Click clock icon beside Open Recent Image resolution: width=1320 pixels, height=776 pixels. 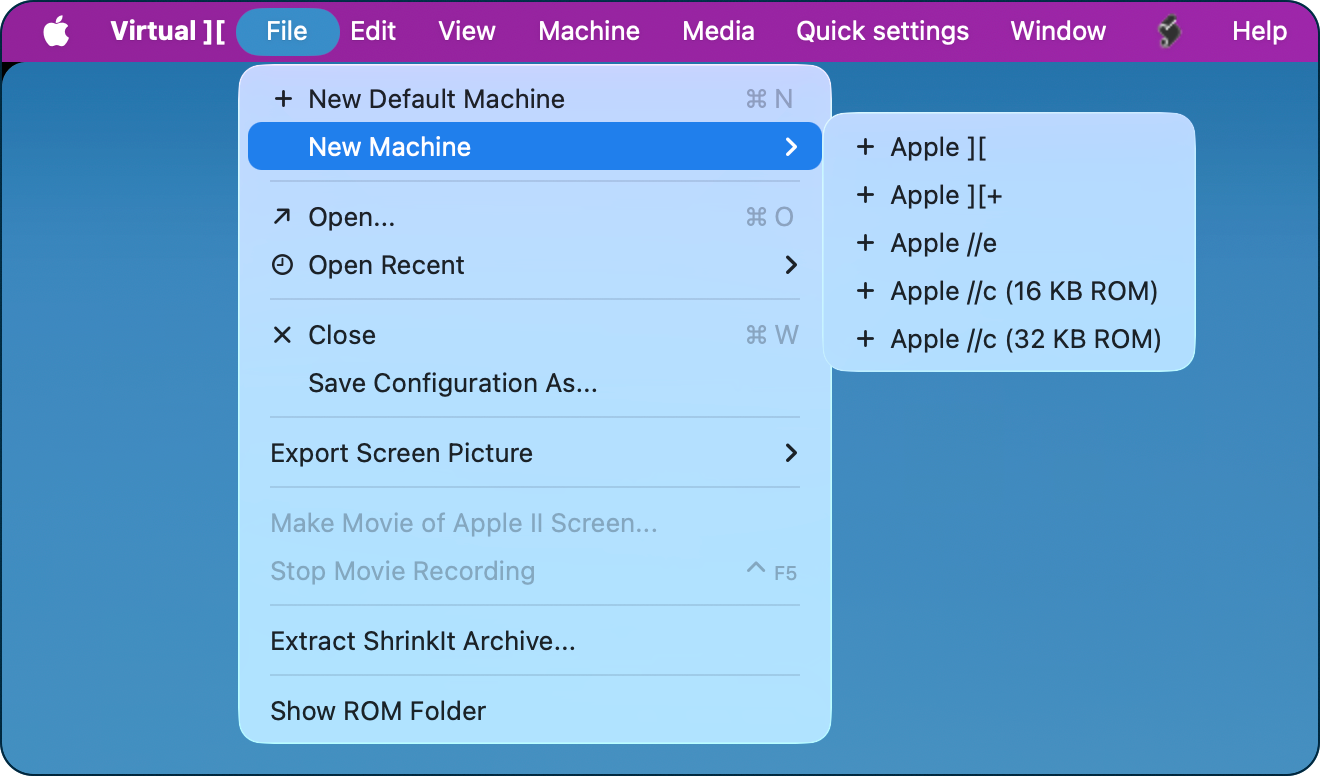(283, 265)
